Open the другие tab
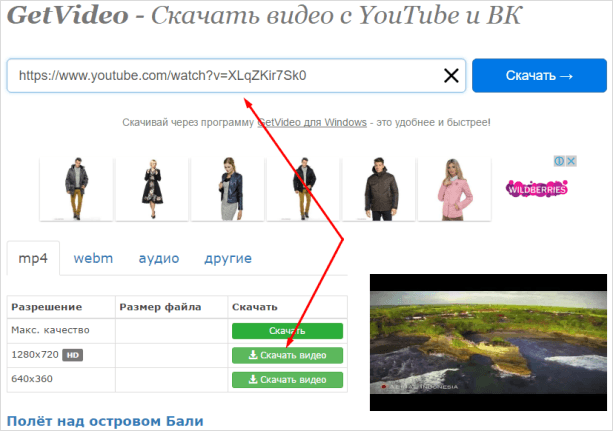The width and height of the screenshot is (613, 431). (228, 259)
